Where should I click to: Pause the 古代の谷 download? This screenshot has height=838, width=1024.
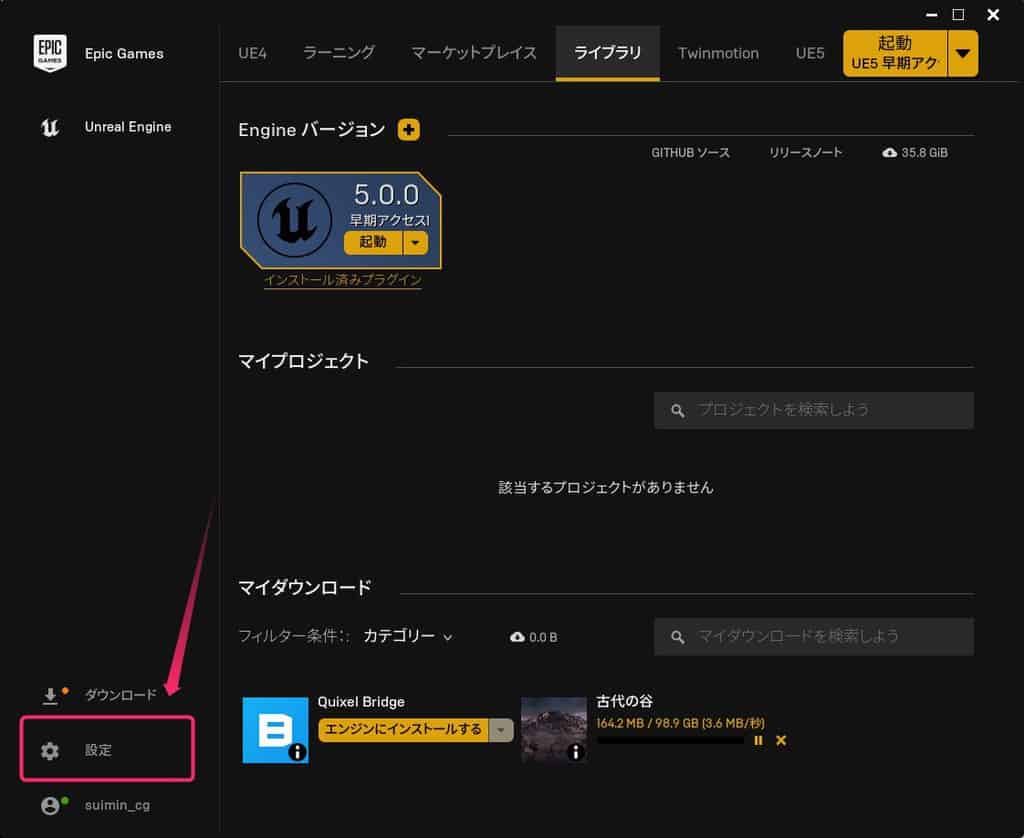coord(758,741)
